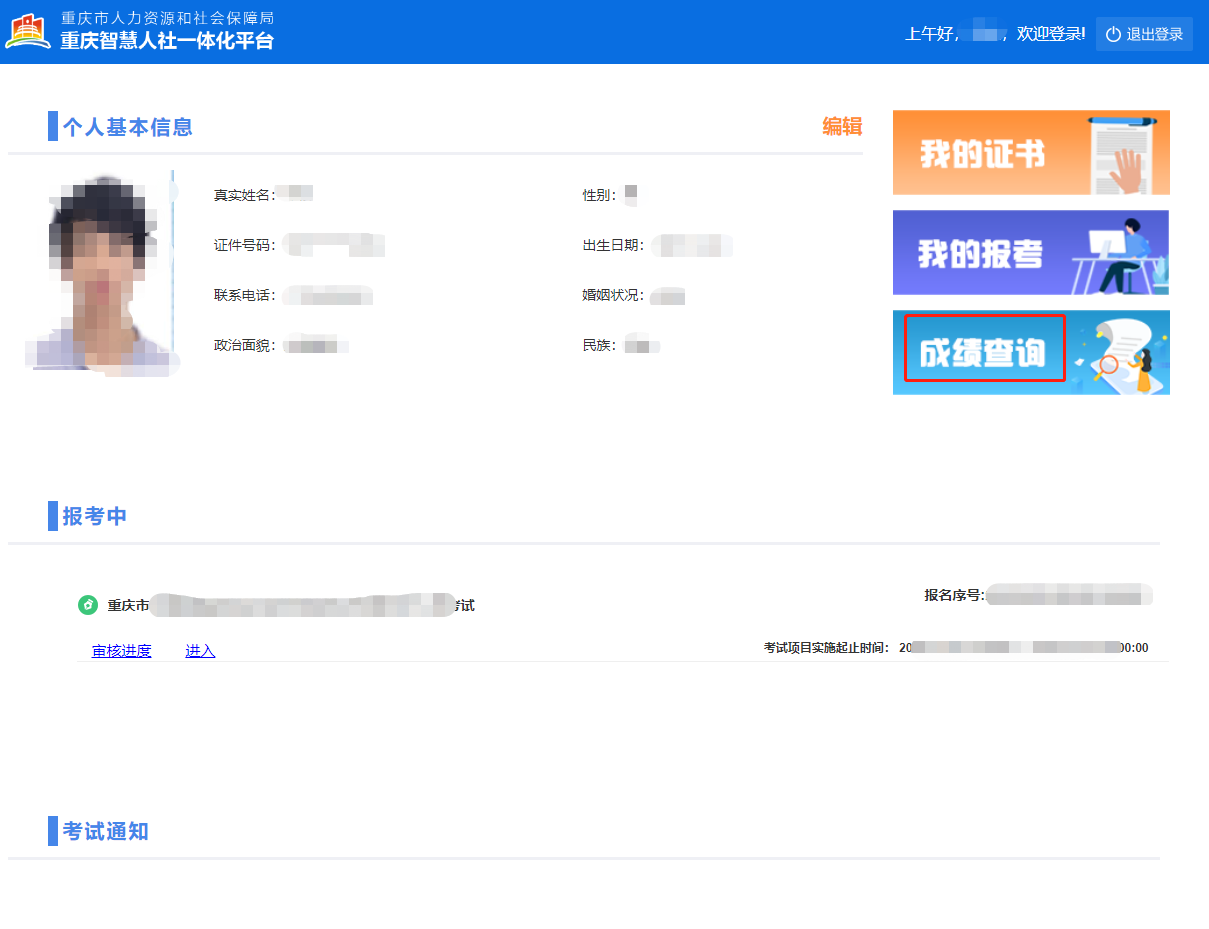Click the power icon in 退出登录
This screenshot has width=1209, height=929.
coord(1113,35)
